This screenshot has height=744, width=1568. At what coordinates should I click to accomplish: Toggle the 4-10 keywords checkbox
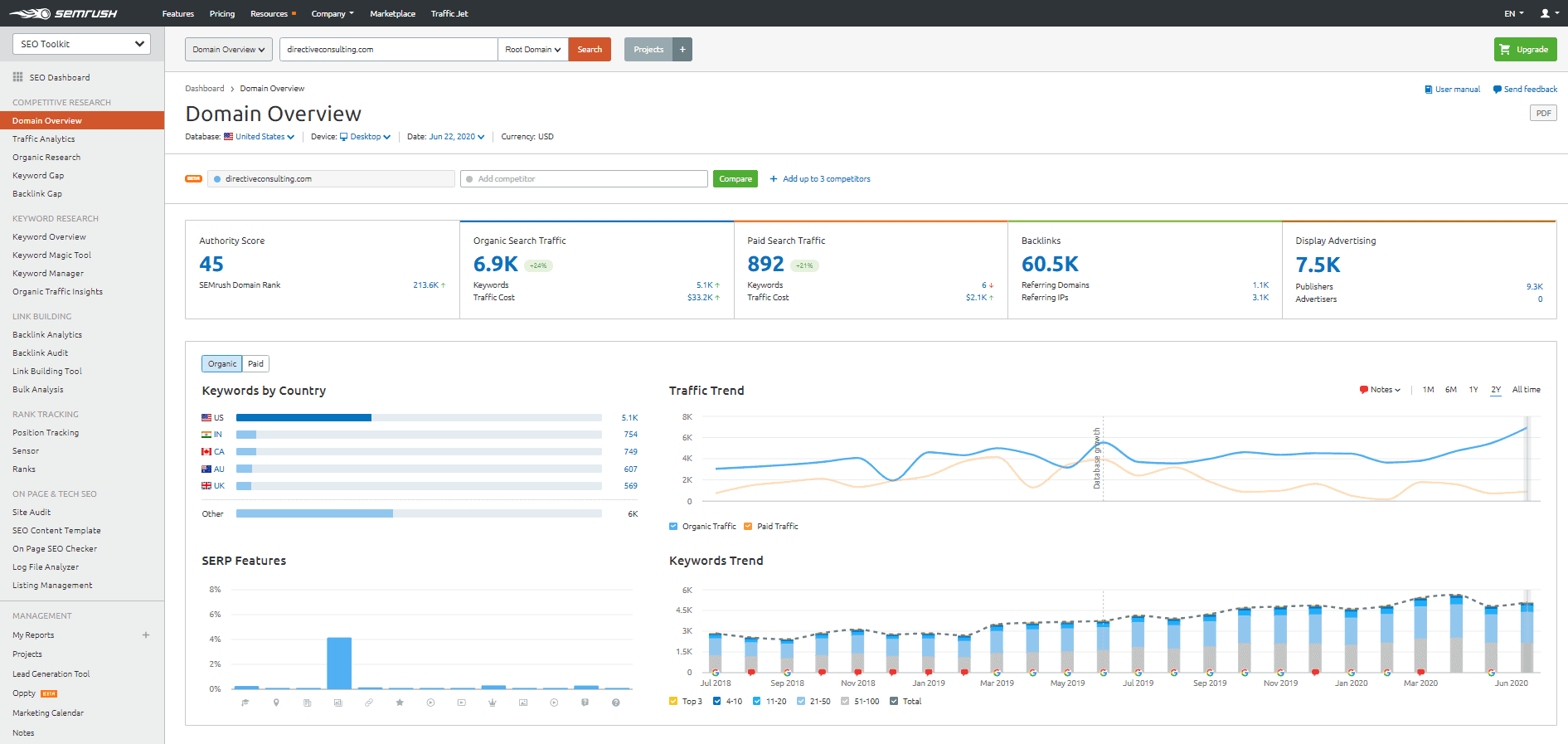(717, 702)
